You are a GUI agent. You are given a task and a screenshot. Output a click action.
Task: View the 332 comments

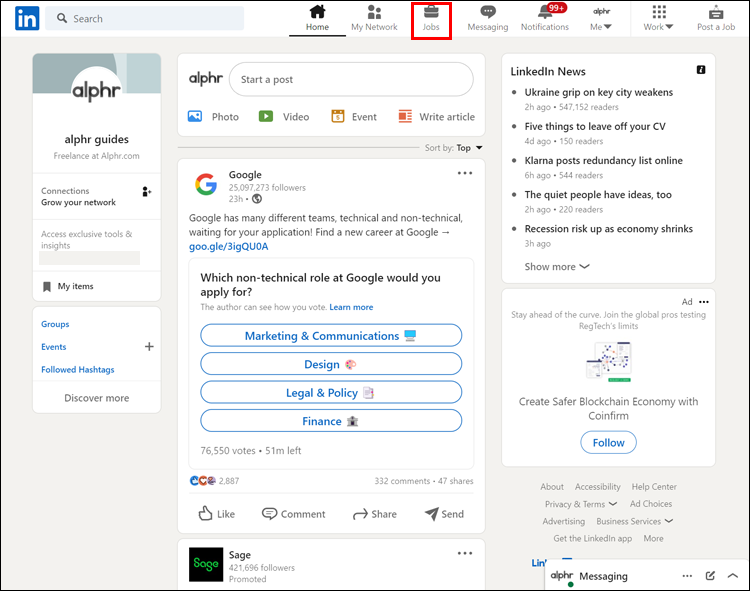pyautogui.click(x=402, y=481)
